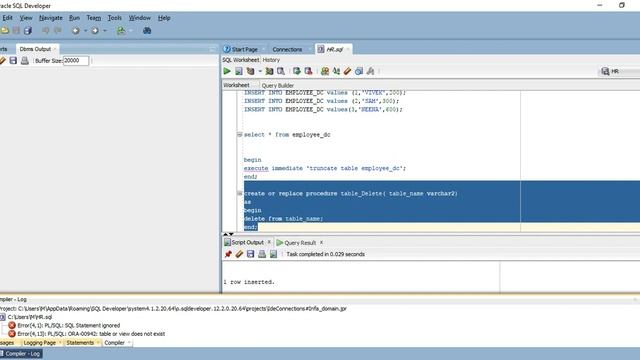Viewport: 640px width, 360px height.
Task: Open the View menu
Action: coord(26,18)
